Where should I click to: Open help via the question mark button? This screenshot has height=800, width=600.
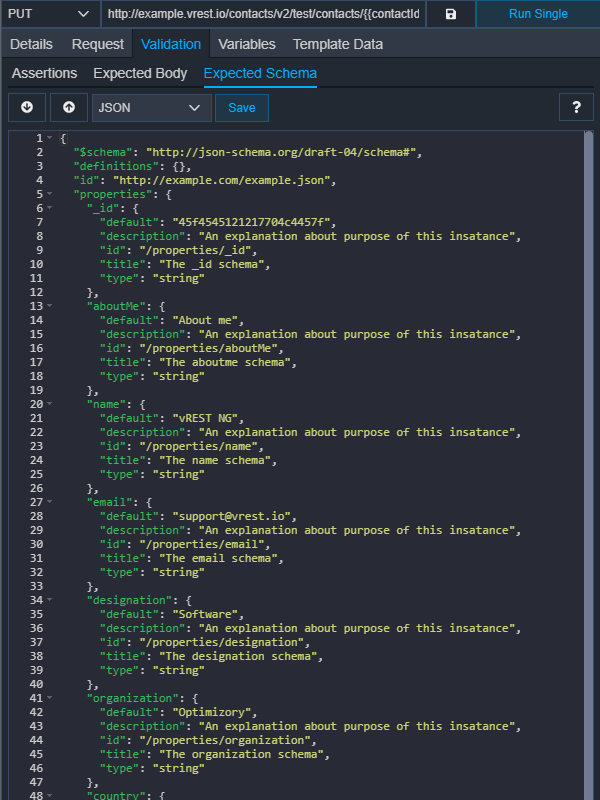[576, 107]
